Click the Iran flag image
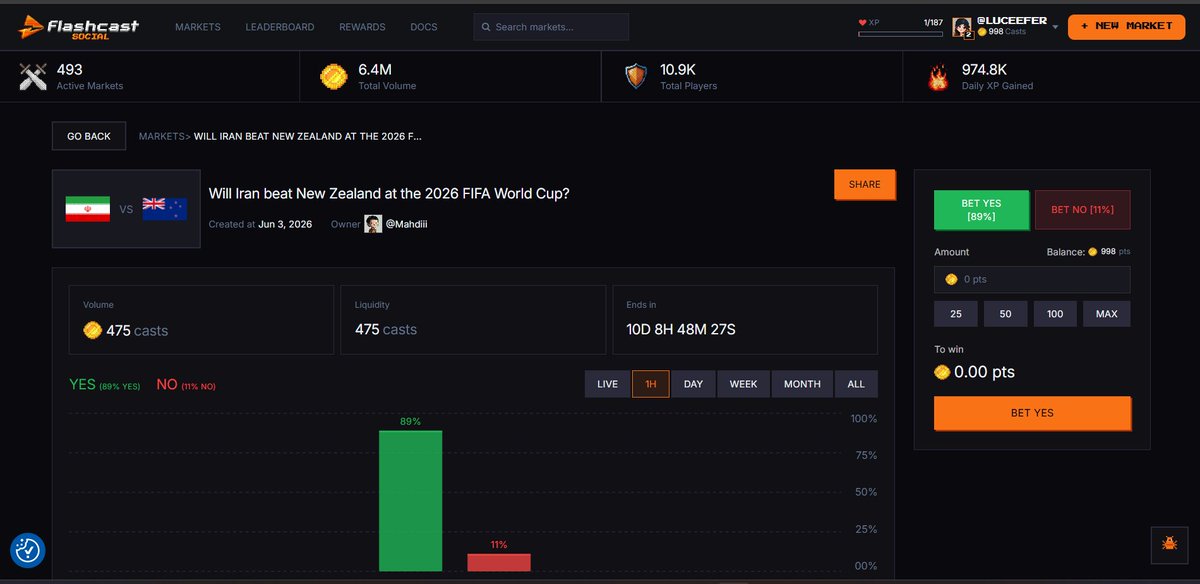This screenshot has height=584, width=1200. click(87, 209)
